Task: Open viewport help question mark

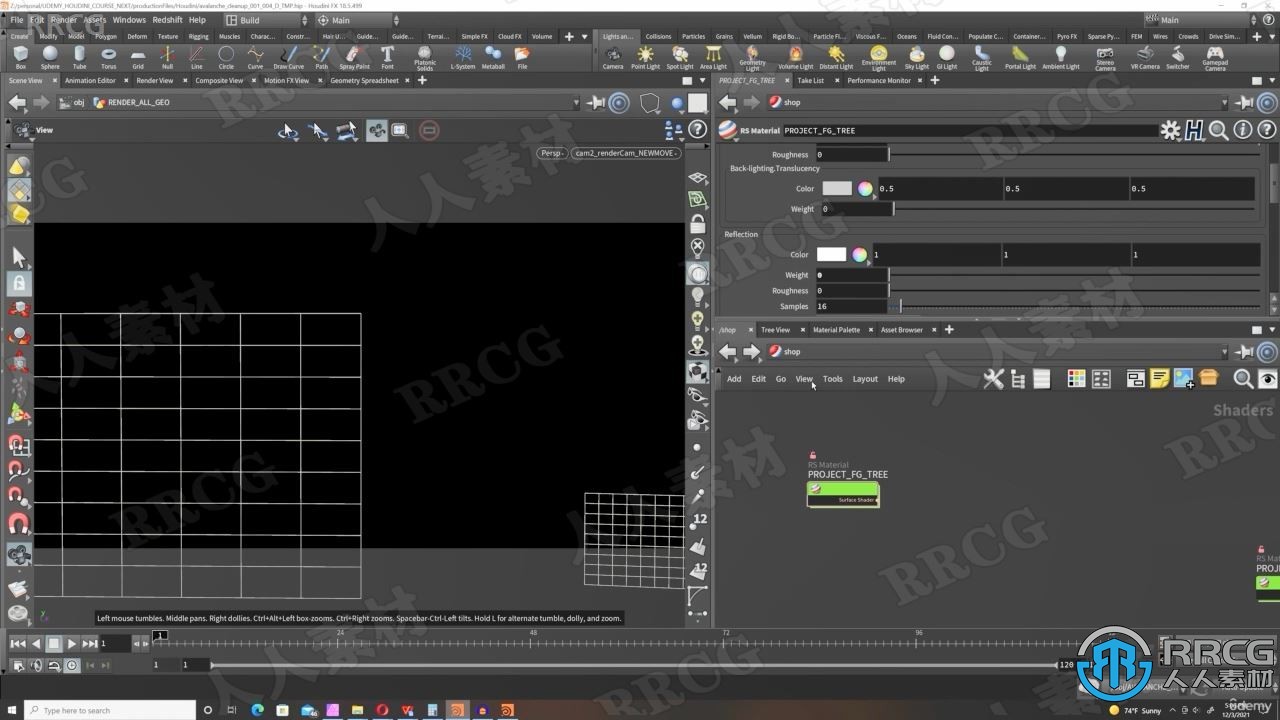Action: tap(698, 130)
